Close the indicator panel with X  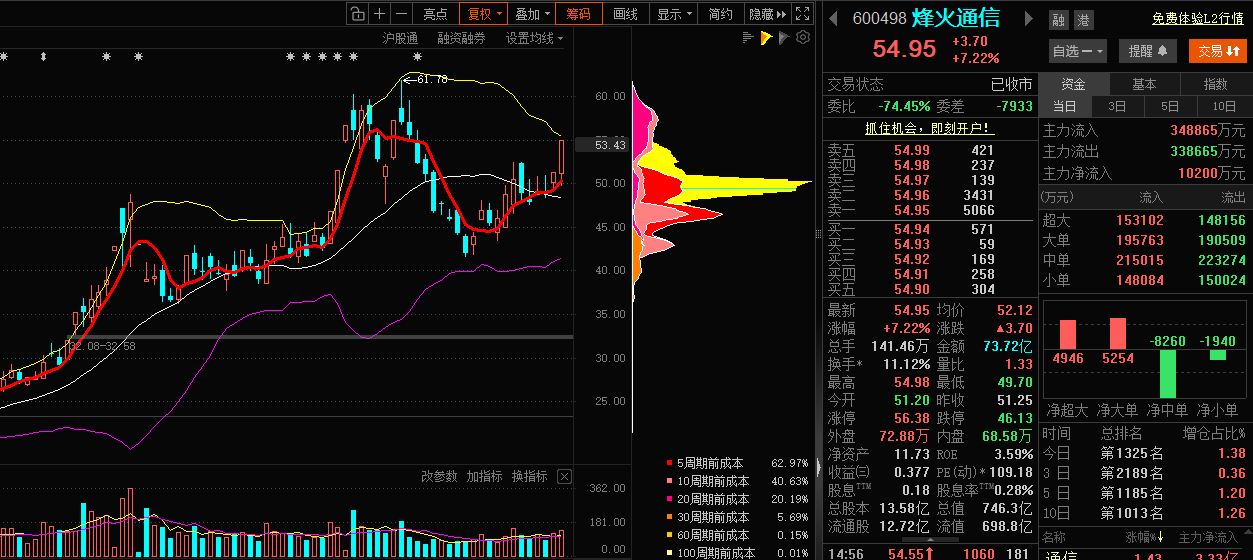click(562, 477)
